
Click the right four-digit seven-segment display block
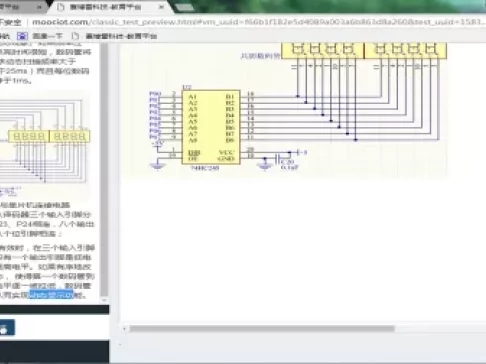coord(406,51)
